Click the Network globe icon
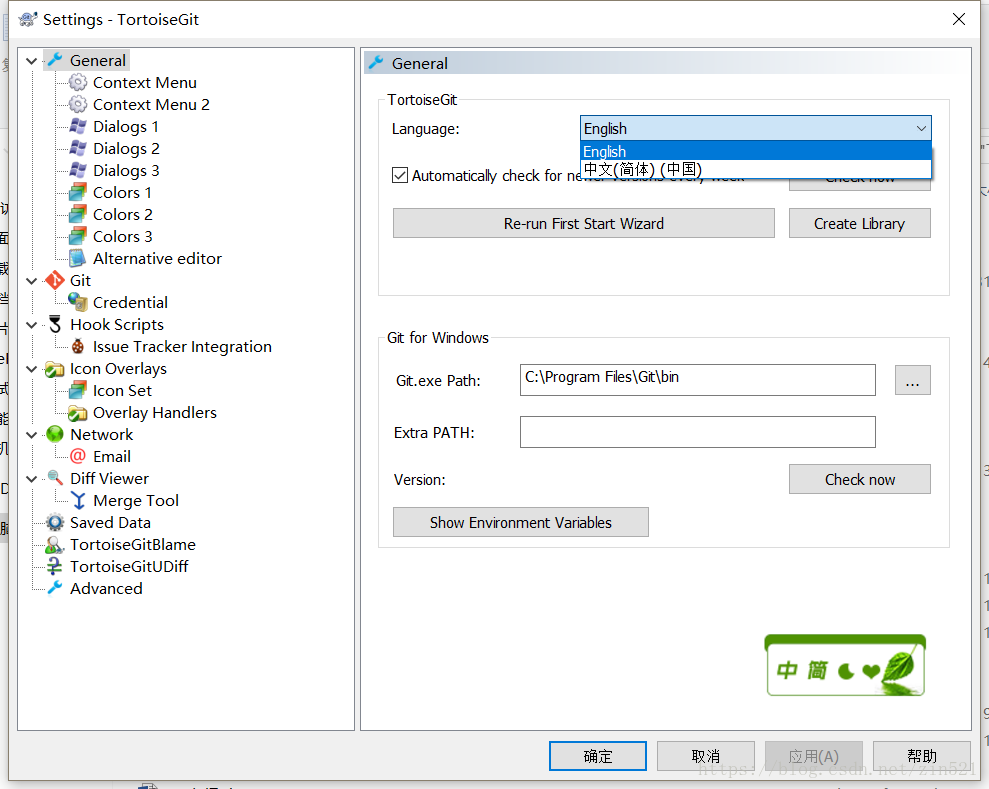This screenshot has height=789, width=989. pyautogui.click(x=55, y=434)
